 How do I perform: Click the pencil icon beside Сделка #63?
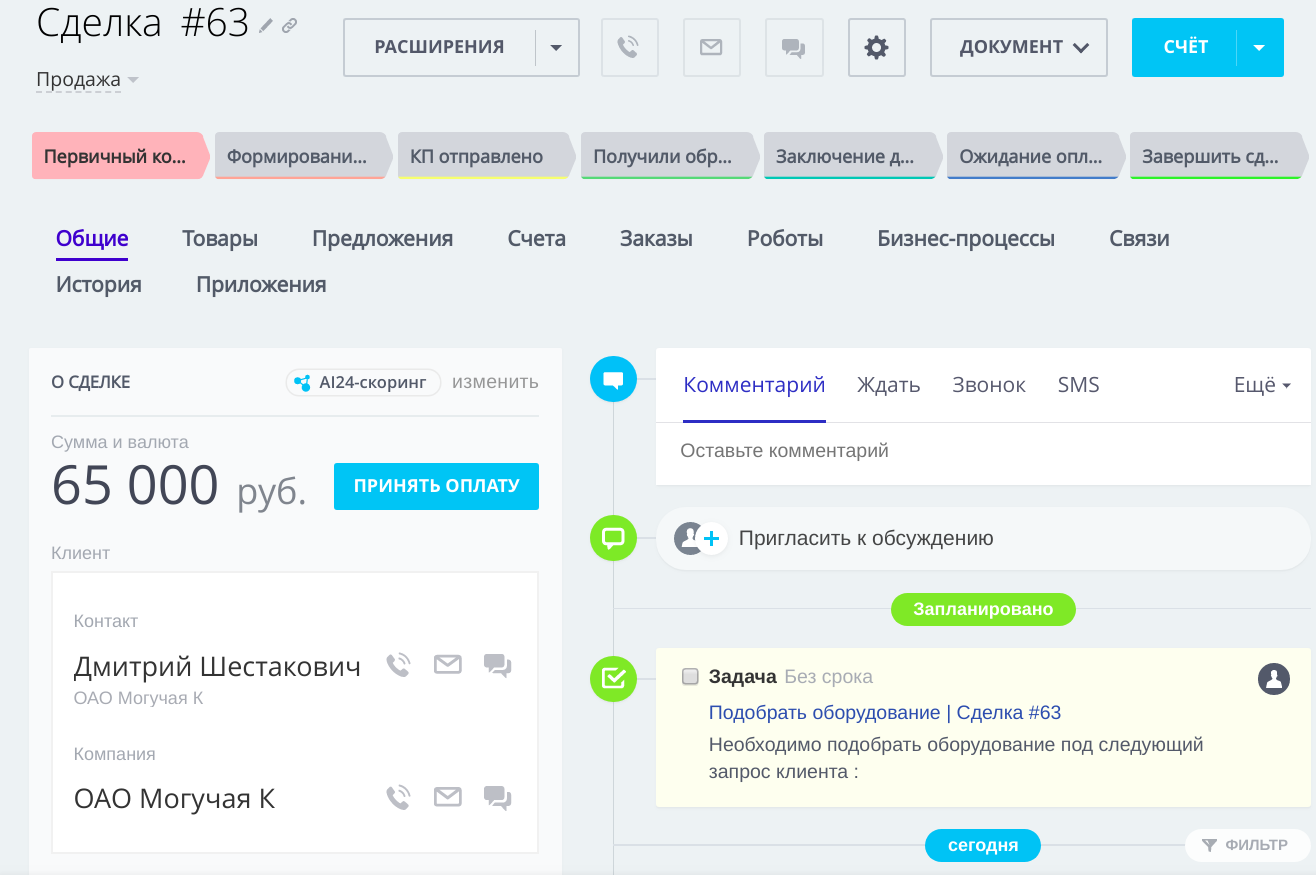(266, 26)
